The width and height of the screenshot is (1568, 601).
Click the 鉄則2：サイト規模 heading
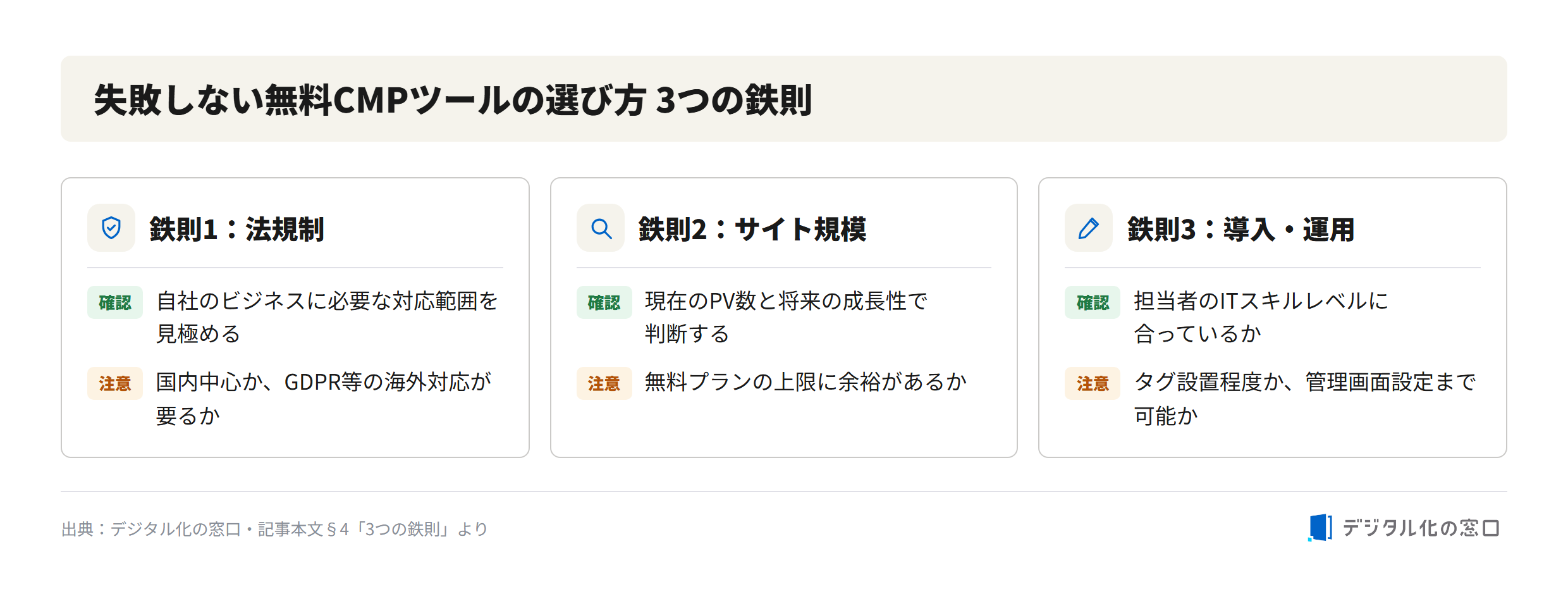(x=752, y=229)
